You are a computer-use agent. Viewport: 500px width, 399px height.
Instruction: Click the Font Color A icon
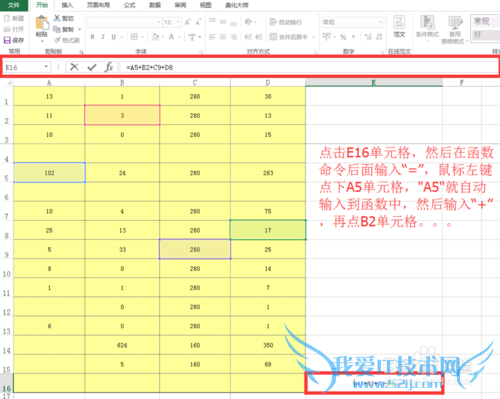click(171, 37)
